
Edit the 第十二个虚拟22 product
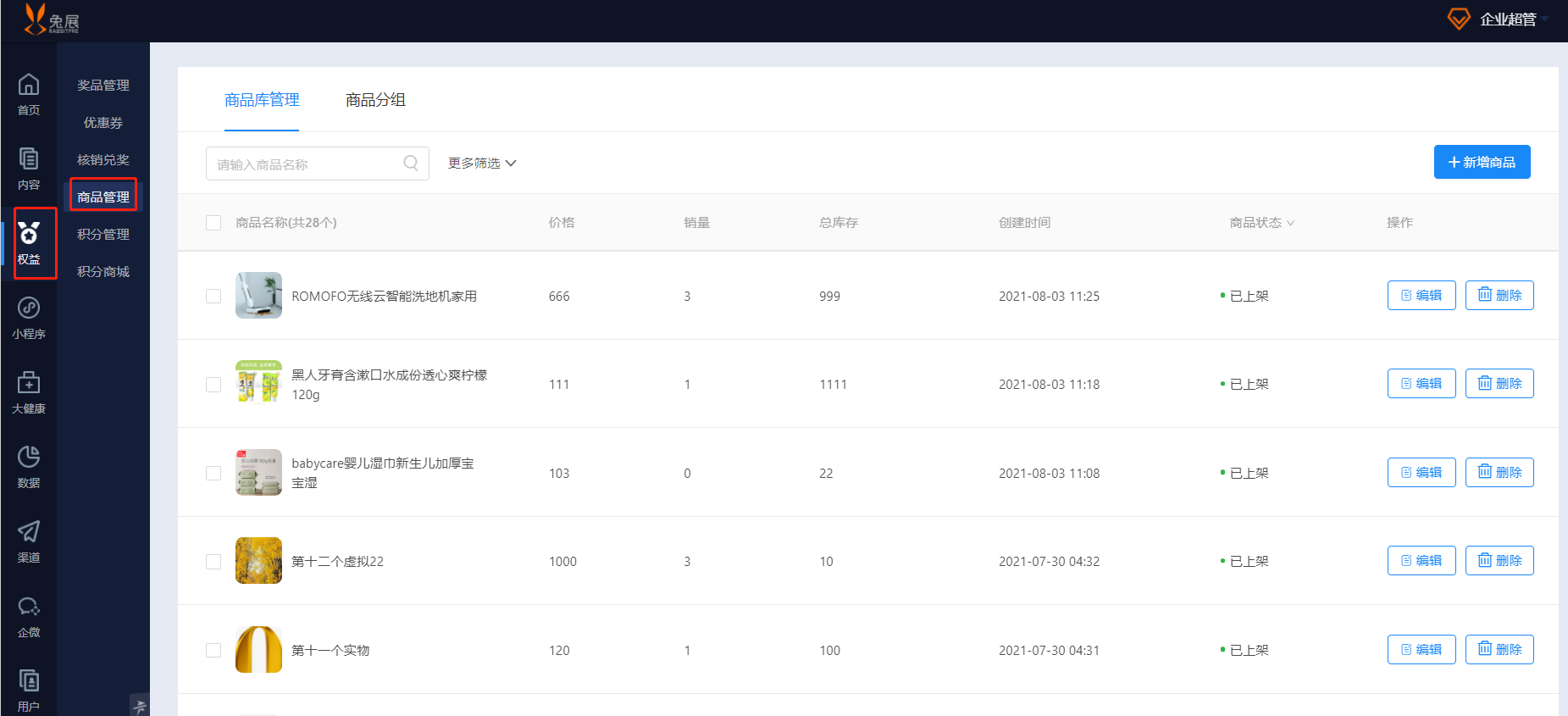pos(1421,560)
